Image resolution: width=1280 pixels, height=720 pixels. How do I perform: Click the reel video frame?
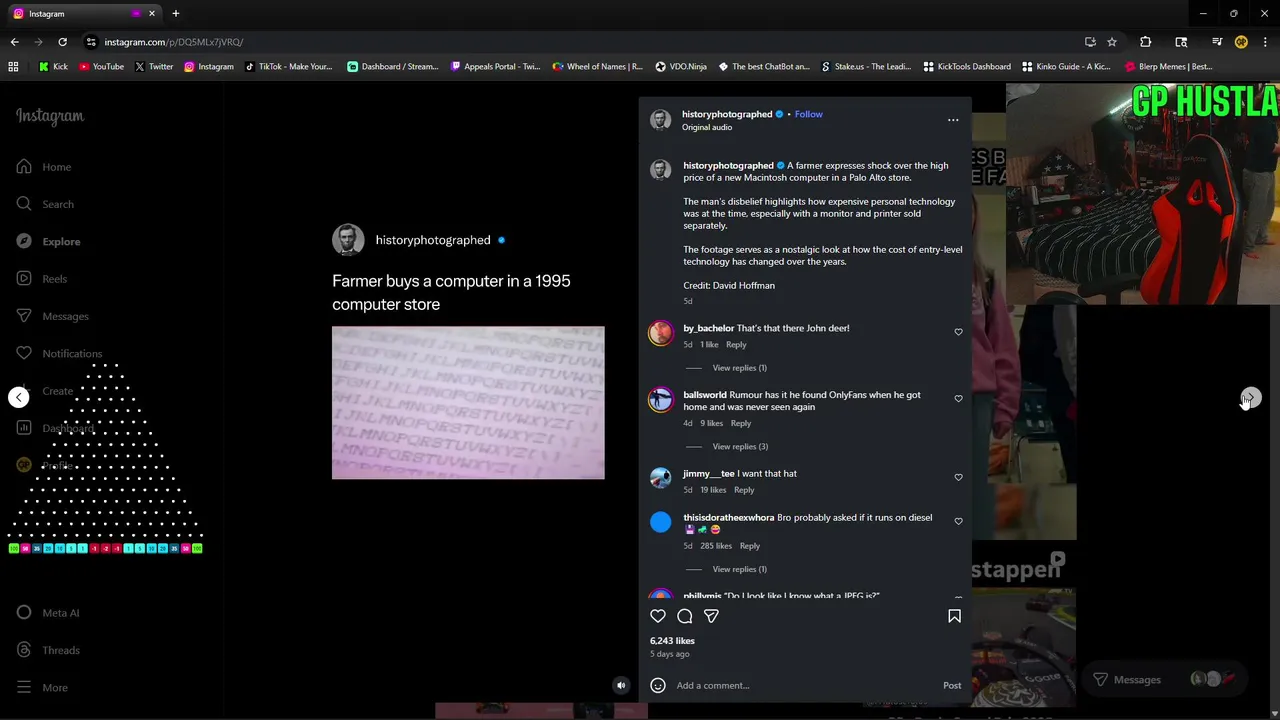tap(468, 403)
